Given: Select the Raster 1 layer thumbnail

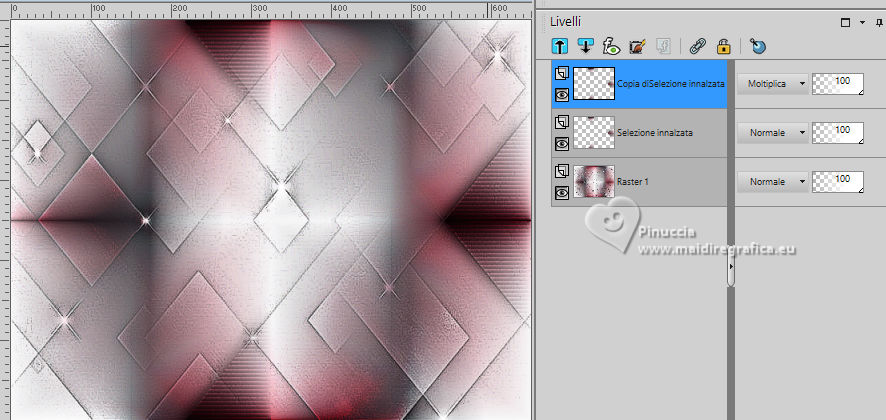Looking at the screenshot, I should [x=594, y=181].
